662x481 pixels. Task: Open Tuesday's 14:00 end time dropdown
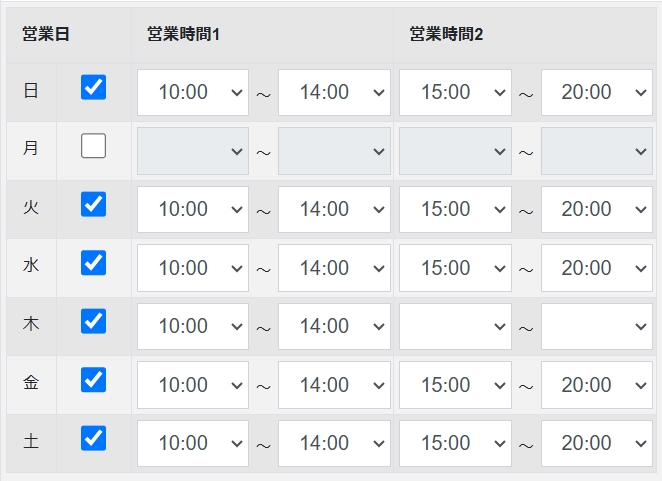pyautogui.click(x=334, y=209)
